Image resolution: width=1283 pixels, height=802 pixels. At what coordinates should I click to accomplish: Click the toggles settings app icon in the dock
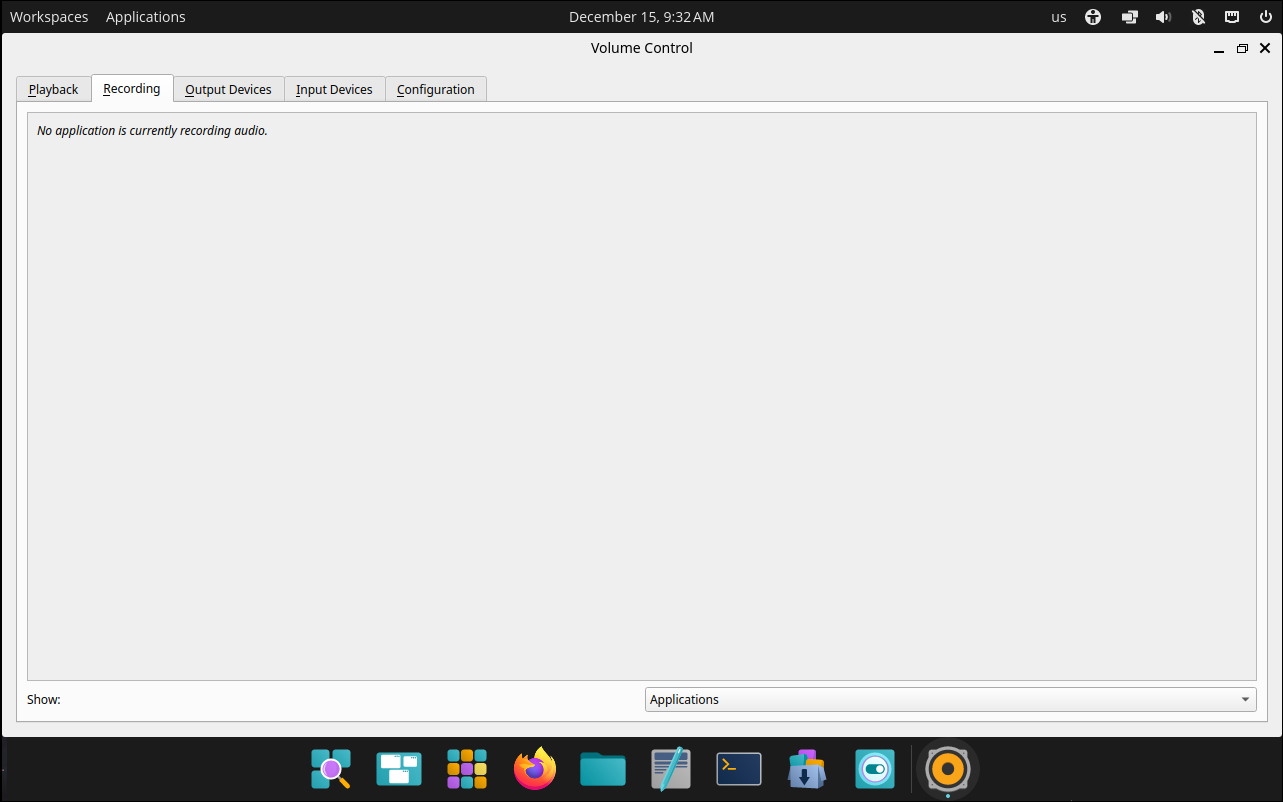[874, 769]
